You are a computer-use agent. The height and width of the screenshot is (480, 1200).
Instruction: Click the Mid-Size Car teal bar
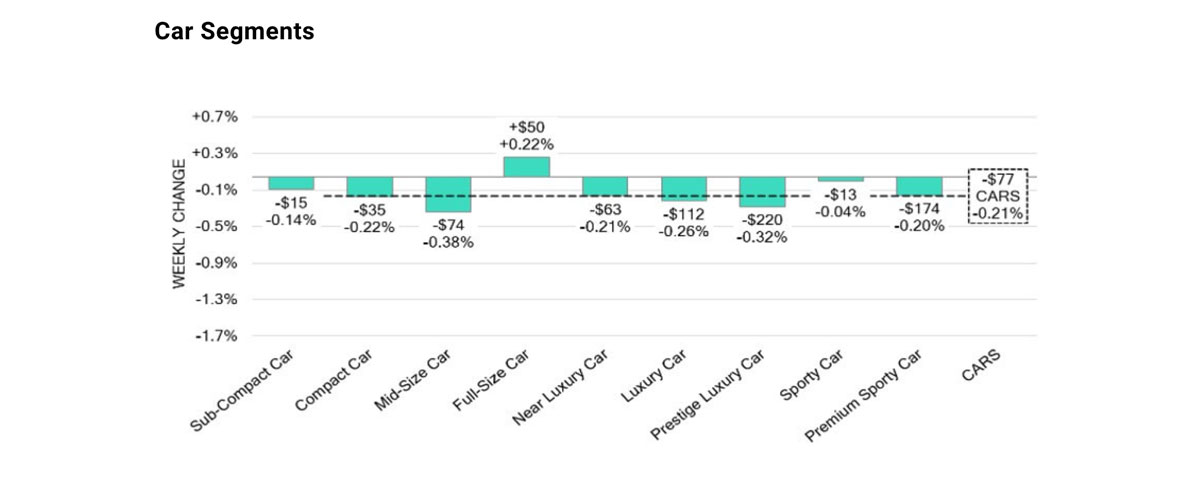click(x=448, y=194)
